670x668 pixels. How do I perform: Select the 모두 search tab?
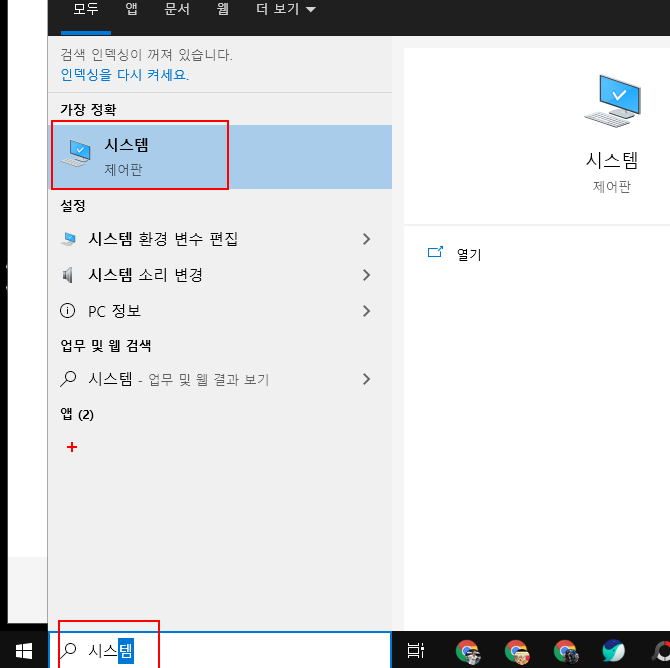[85, 9]
